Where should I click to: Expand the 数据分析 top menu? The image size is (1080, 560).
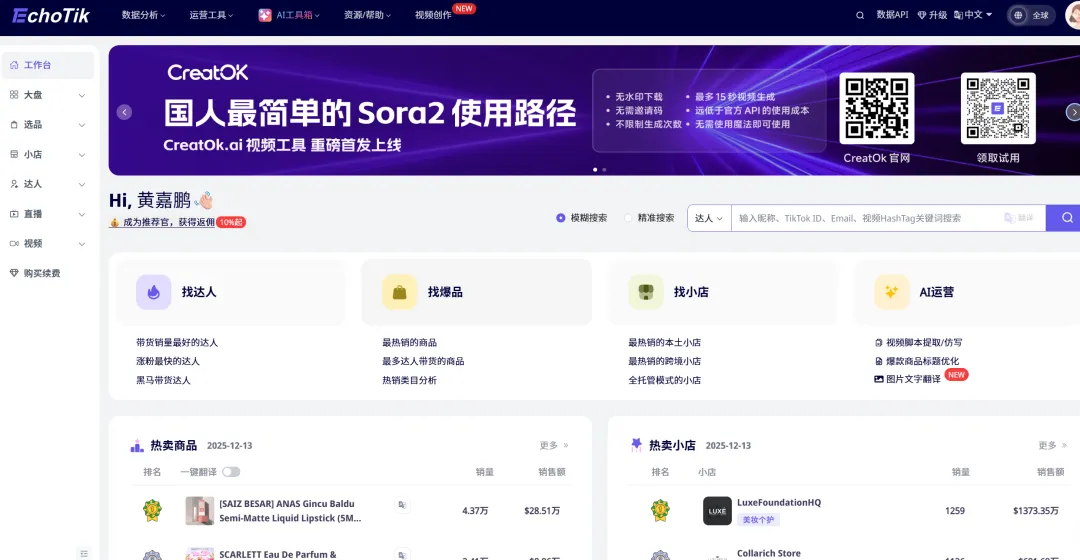click(x=144, y=15)
